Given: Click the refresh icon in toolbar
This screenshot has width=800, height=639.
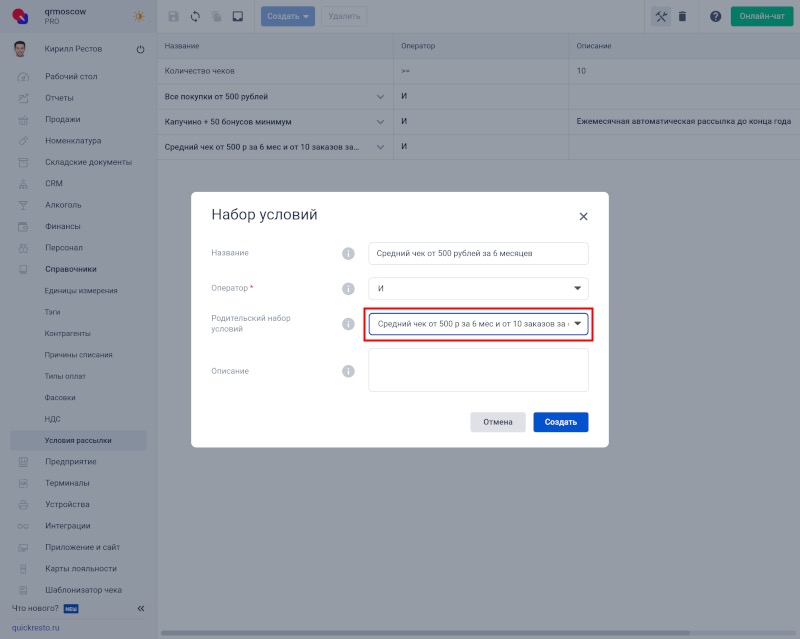Looking at the screenshot, I should [x=195, y=16].
